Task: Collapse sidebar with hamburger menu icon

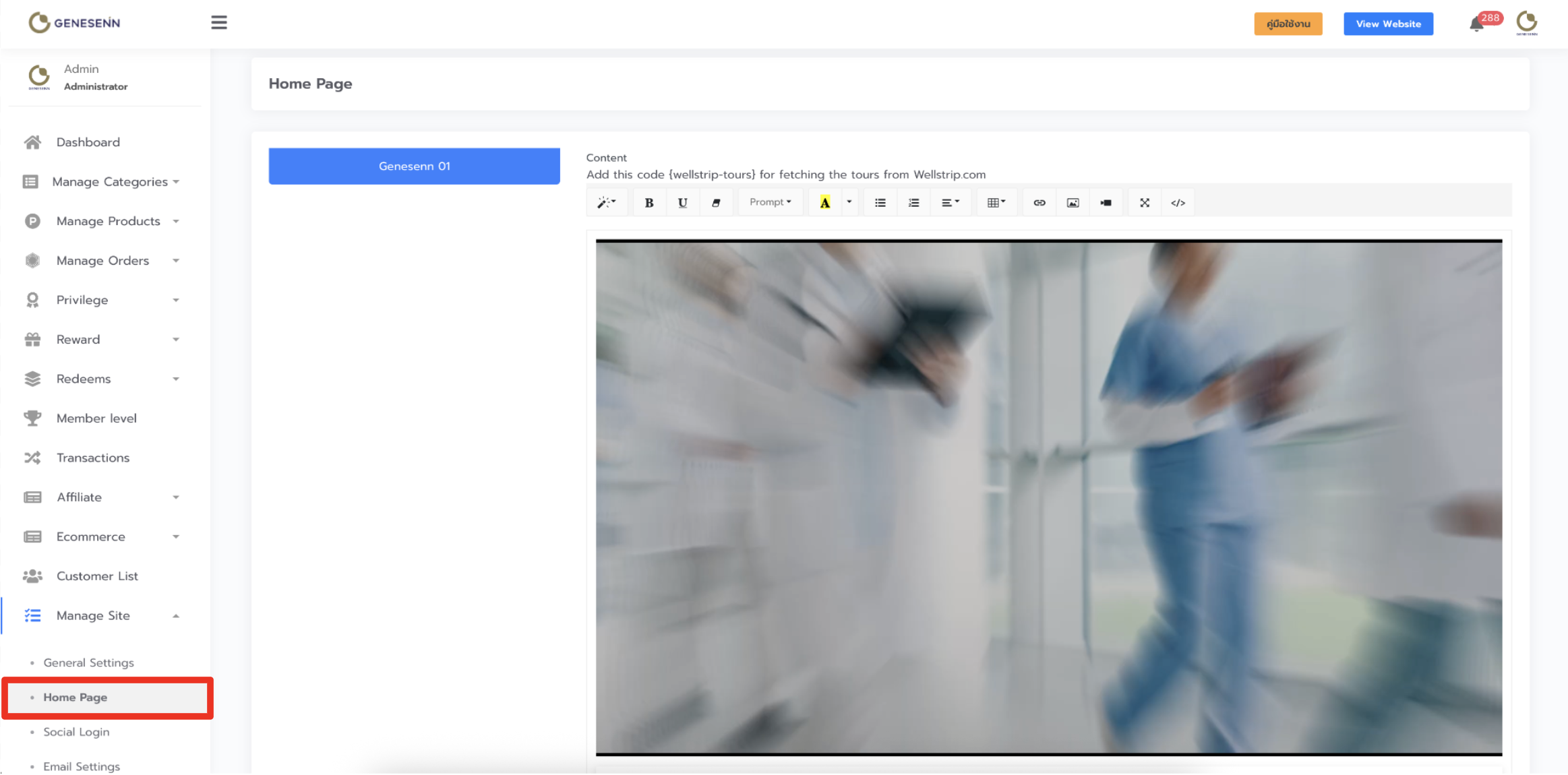Action: tap(219, 23)
